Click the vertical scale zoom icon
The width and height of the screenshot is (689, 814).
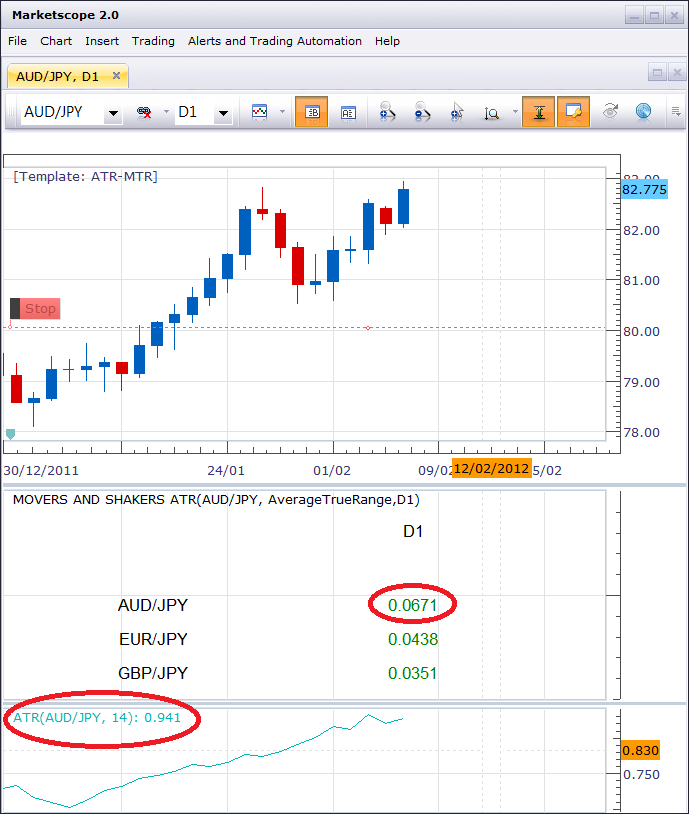491,113
